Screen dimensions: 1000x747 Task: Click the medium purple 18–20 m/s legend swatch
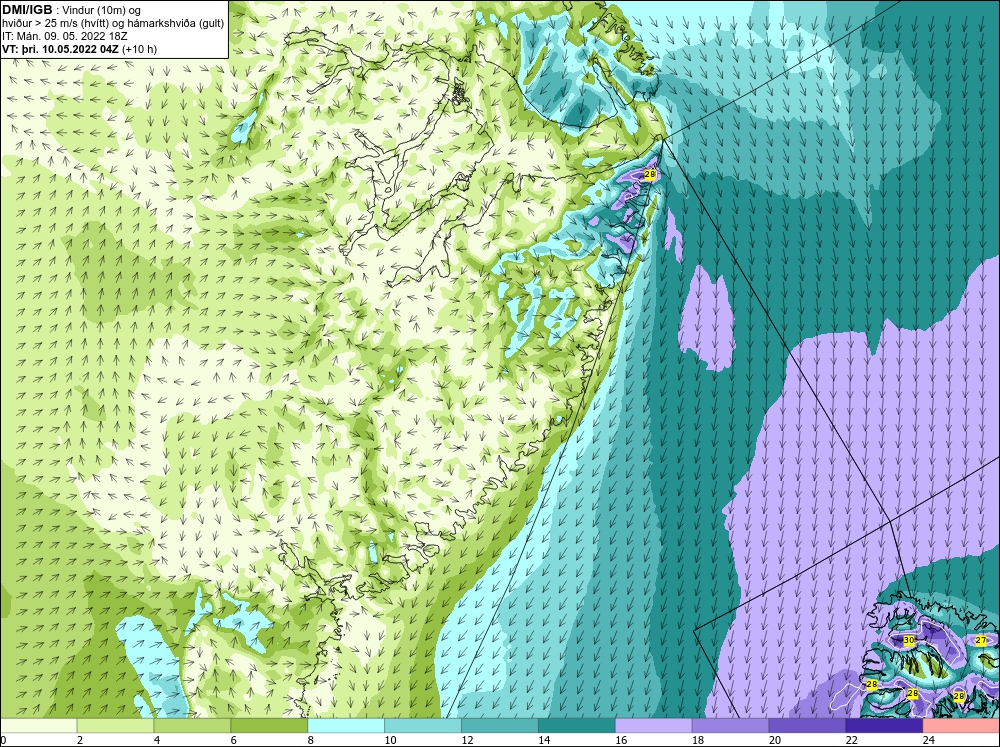730,726
